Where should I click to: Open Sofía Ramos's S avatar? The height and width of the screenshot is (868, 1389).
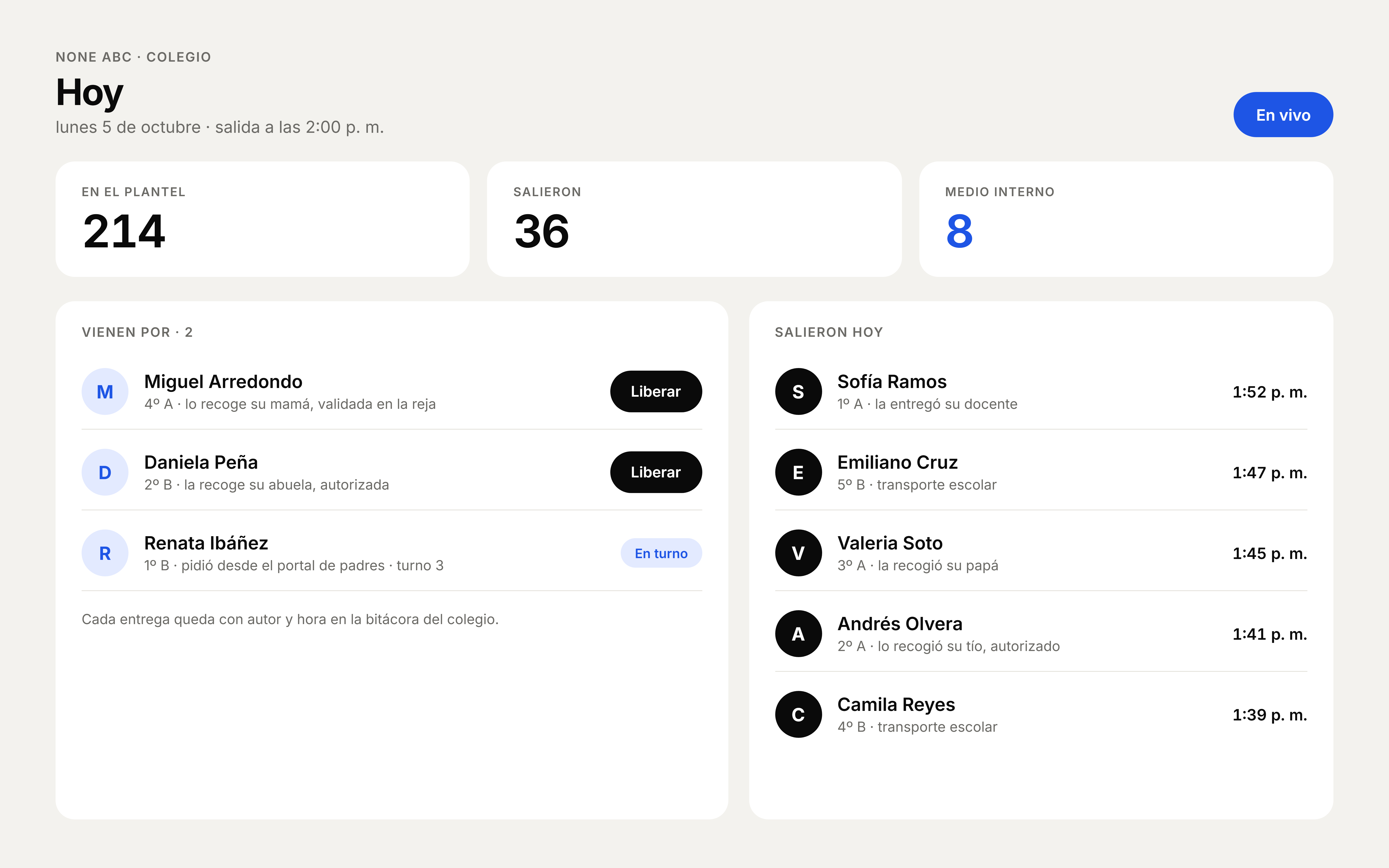pyautogui.click(x=798, y=391)
